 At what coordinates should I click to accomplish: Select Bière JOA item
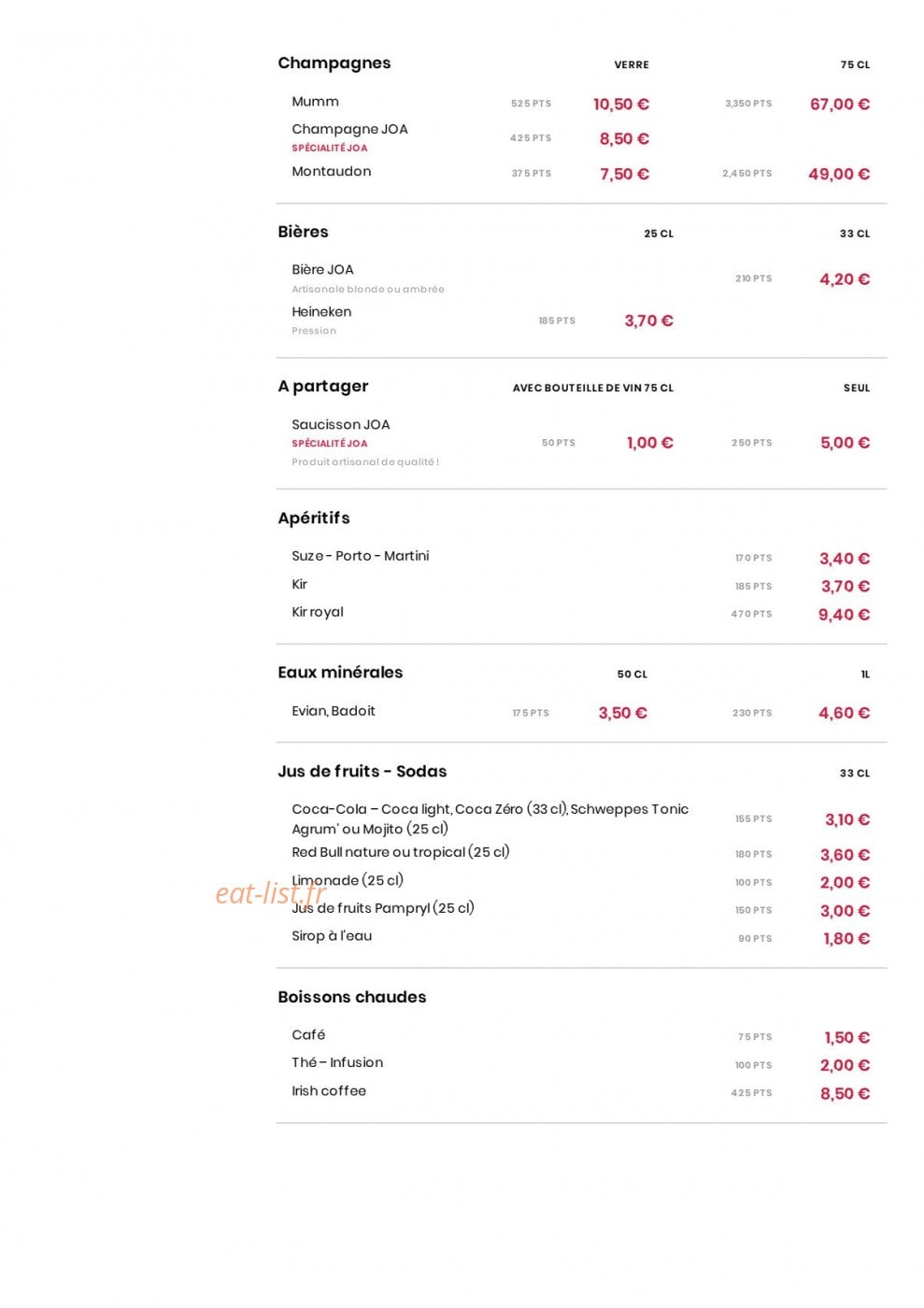pyautogui.click(x=322, y=269)
